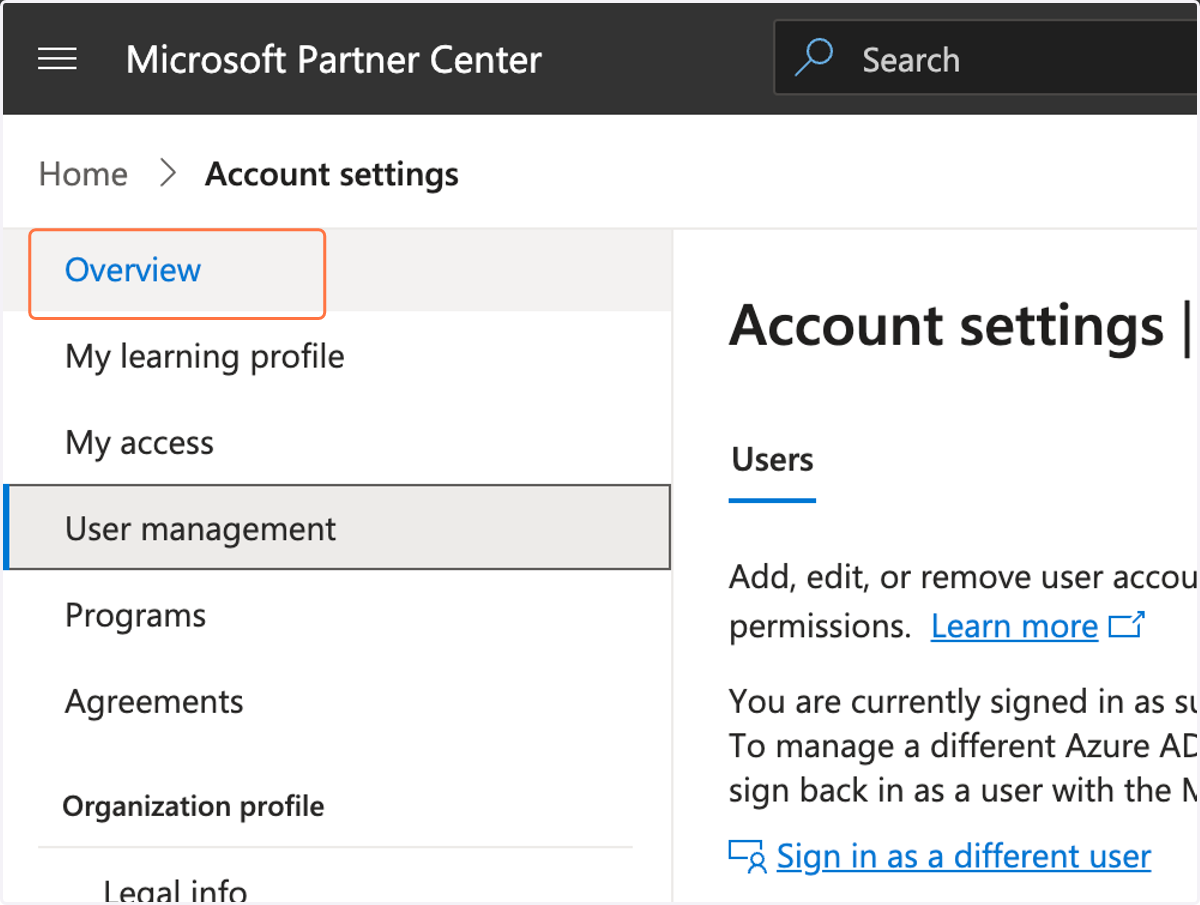Click the Account settings page heading
The image size is (1200, 905).
(946, 326)
